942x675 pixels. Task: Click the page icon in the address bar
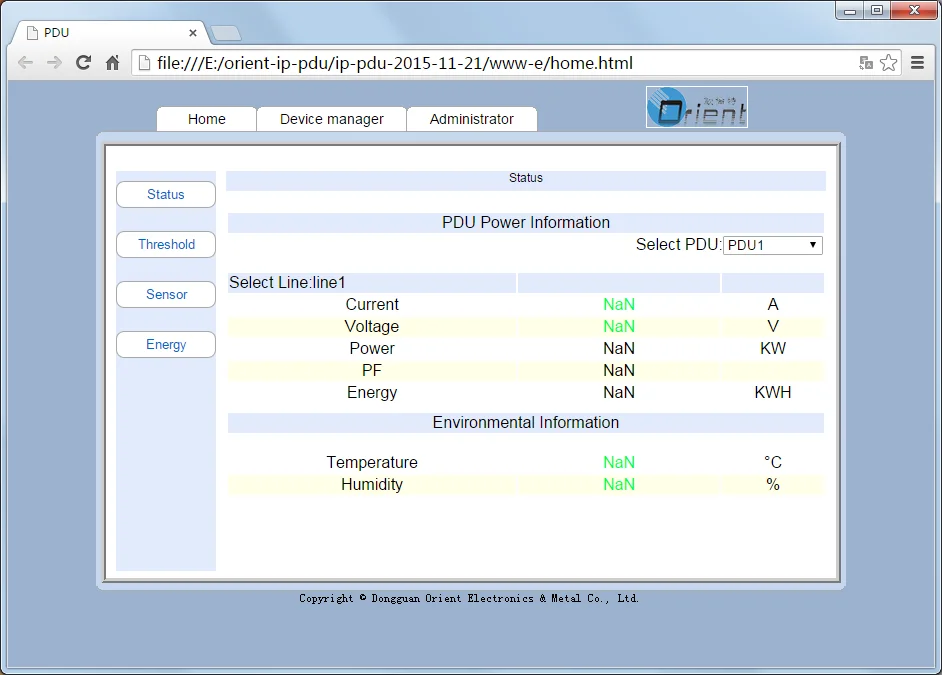(143, 62)
